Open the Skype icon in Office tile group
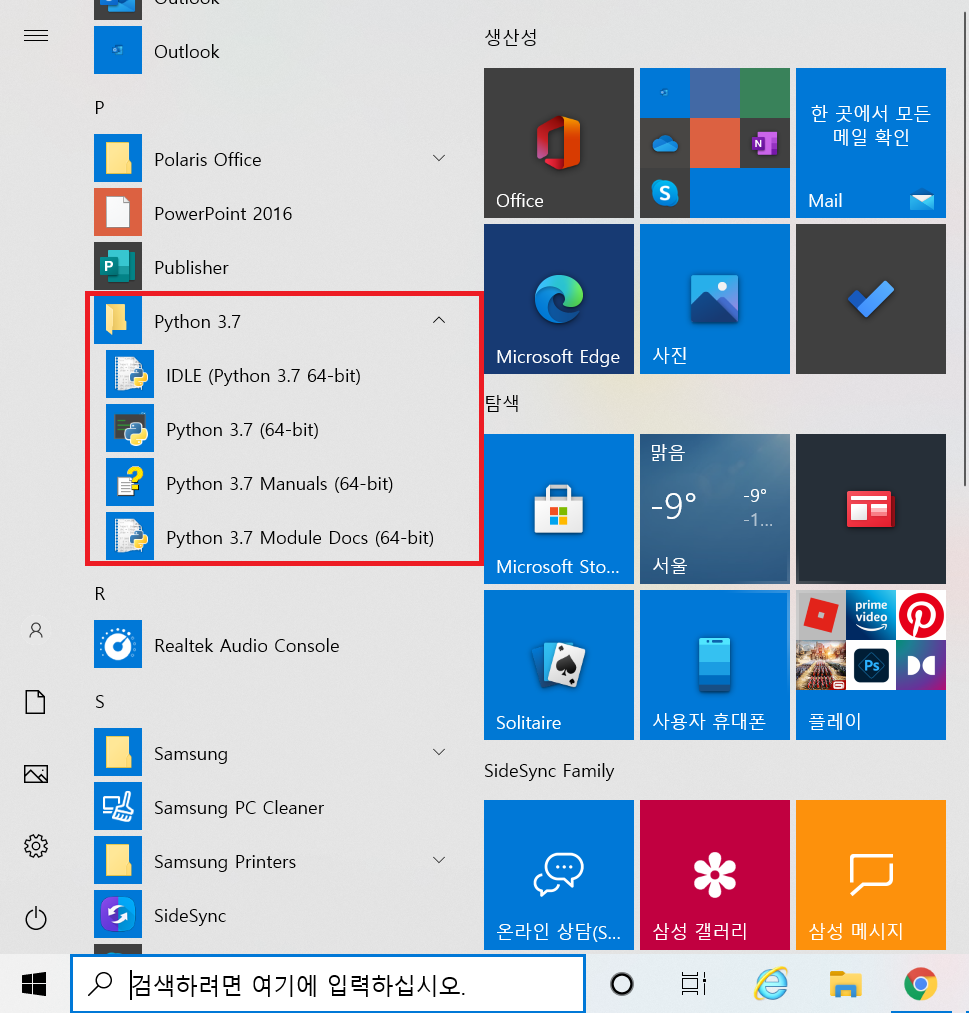This screenshot has height=1013, width=969. click(x=665, y=193)
